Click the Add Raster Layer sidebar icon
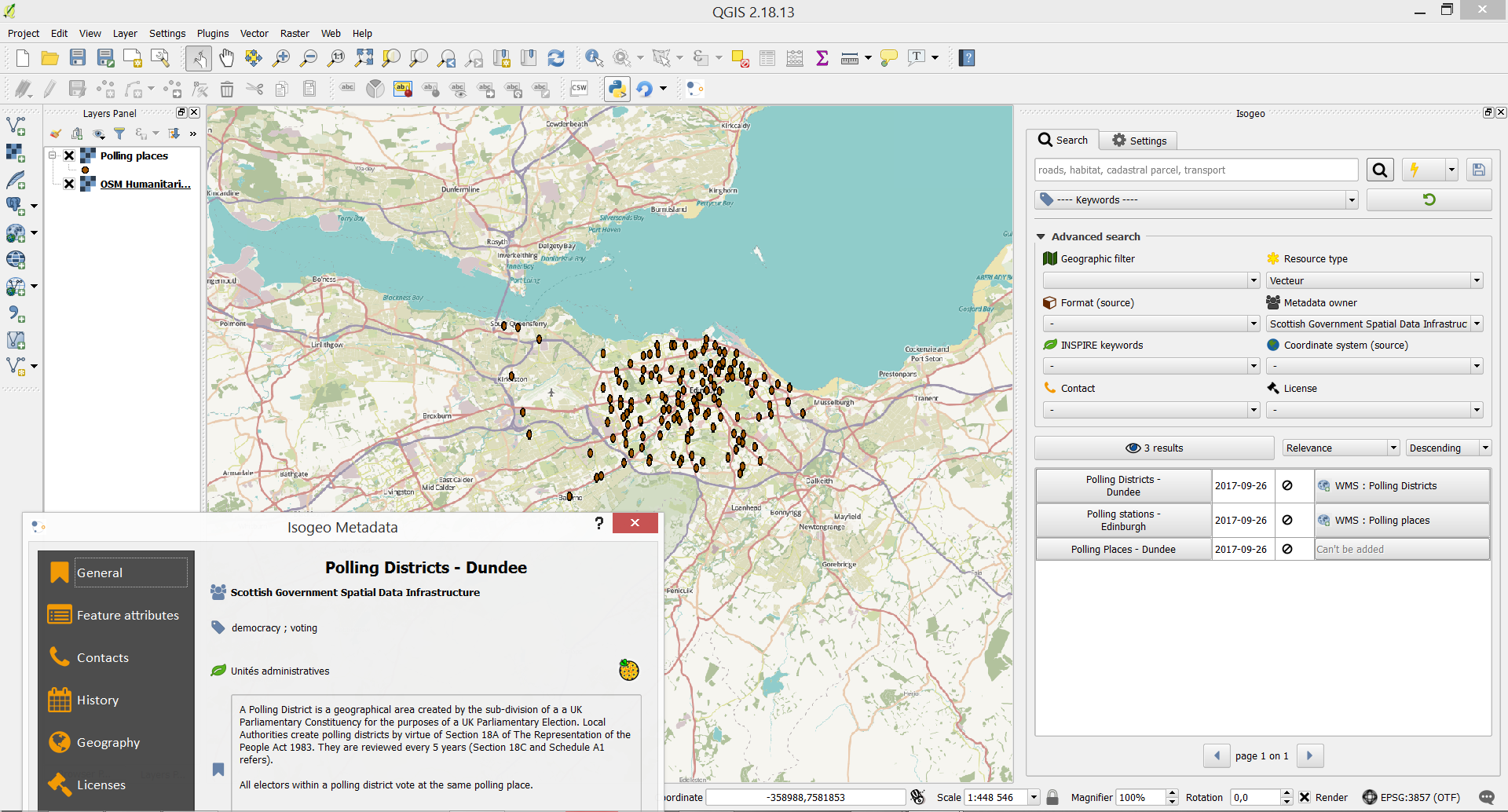The width and height of the screenshot is (1508, 812). tap(16, 153)
